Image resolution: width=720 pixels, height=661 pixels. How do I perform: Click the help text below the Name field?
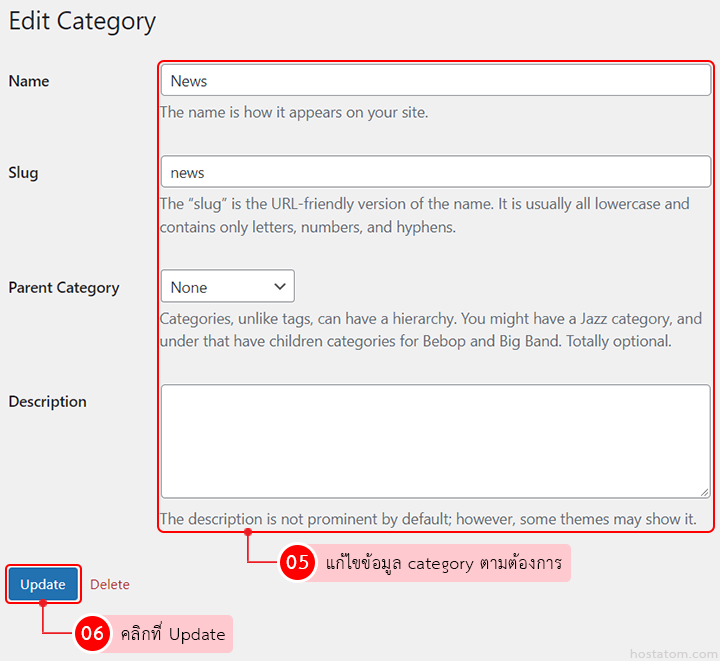tap(294, 112)
